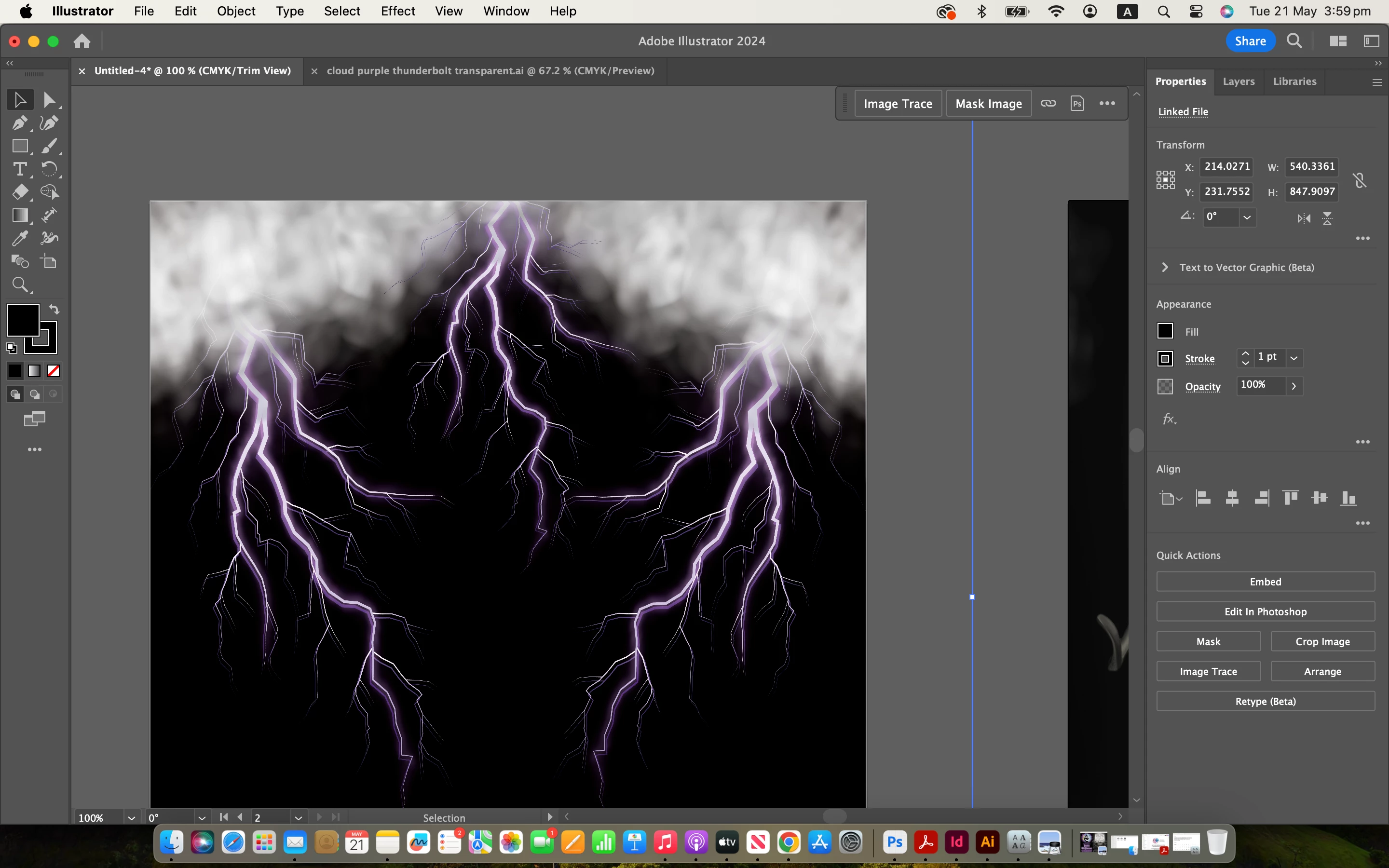The image size is (1389, 868).
Task: Toggle Draw Behind mode
Action: 34,394
